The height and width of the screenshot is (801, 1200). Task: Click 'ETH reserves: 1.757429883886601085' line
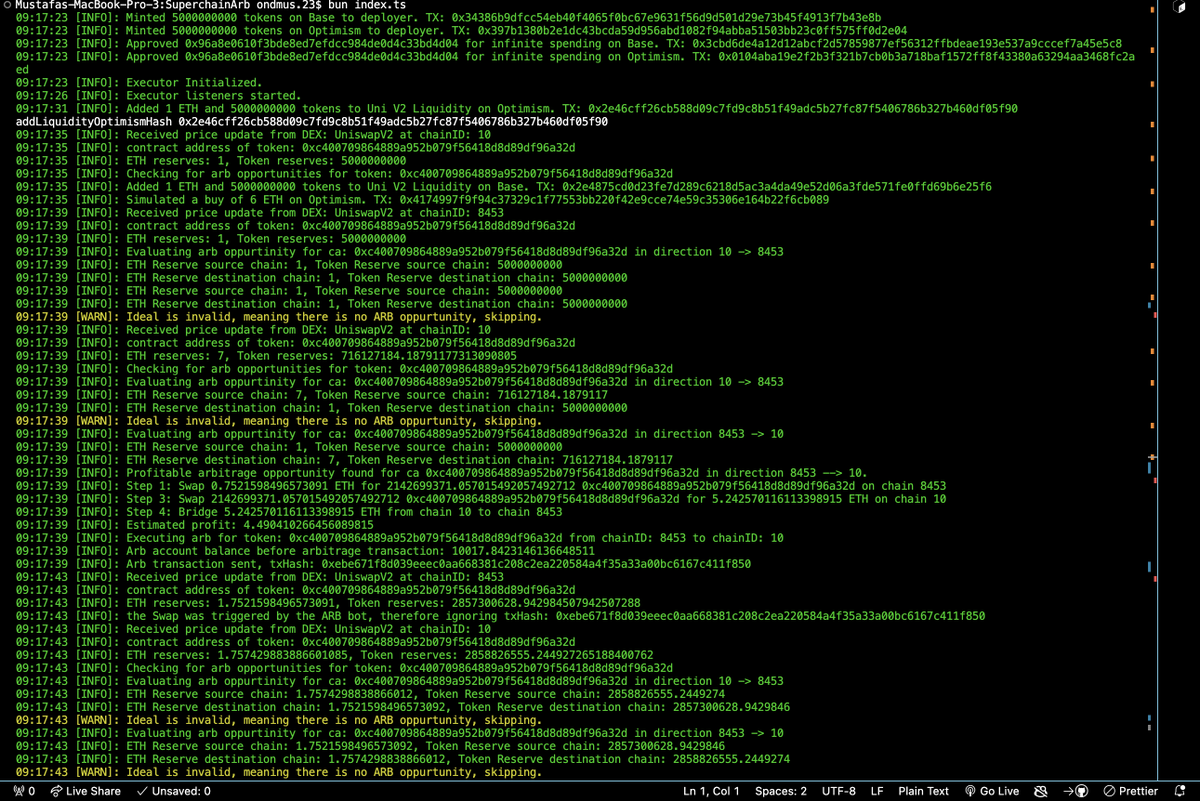coord(334,655)
